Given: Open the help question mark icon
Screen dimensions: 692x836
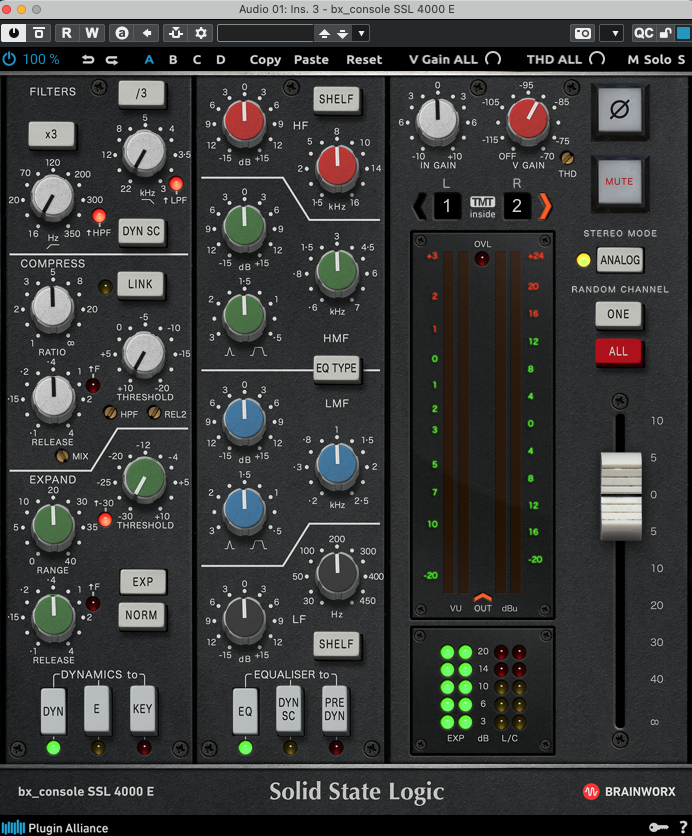Looking at the screenshot, I should tap(683, 827).
